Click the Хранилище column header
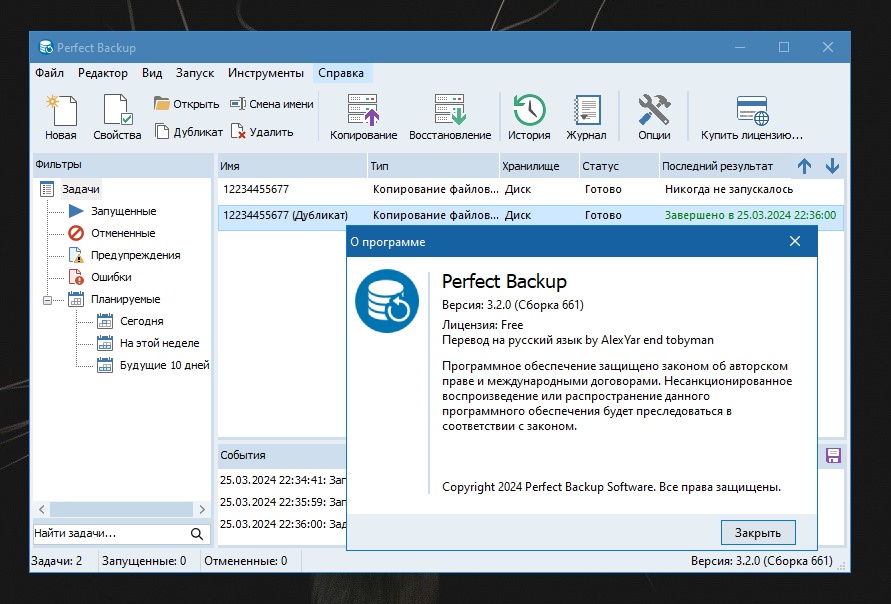 (x=539, y=166)
